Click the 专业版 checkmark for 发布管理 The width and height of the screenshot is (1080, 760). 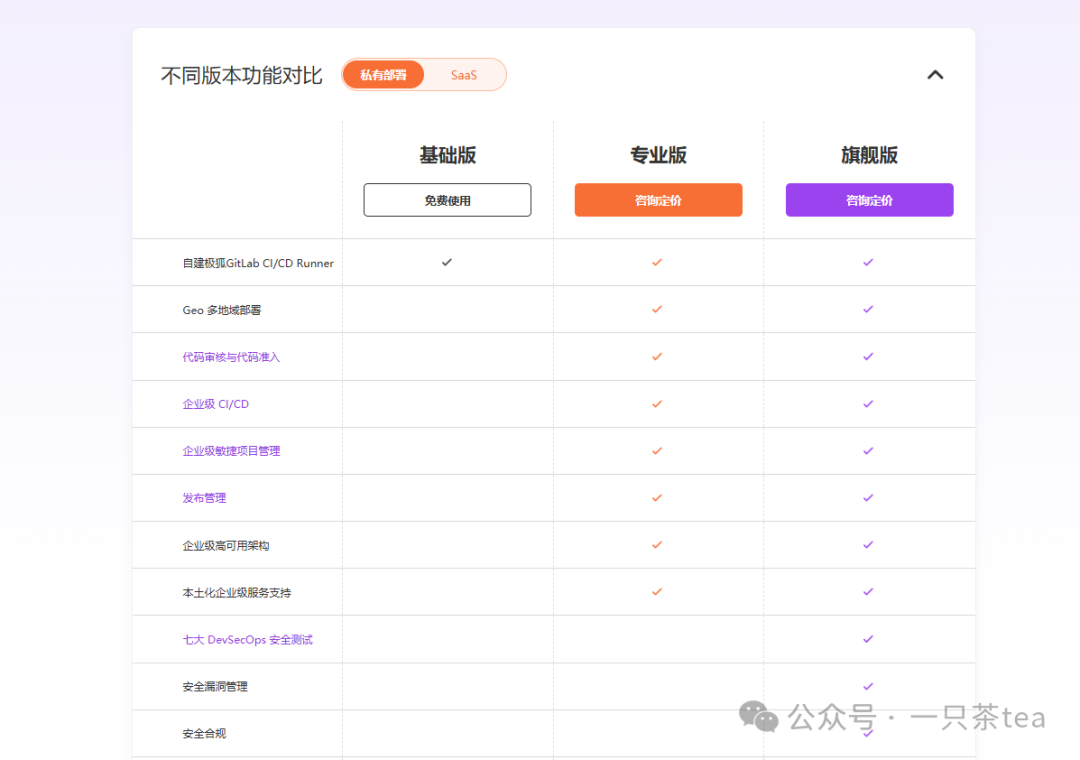(657, 497)
